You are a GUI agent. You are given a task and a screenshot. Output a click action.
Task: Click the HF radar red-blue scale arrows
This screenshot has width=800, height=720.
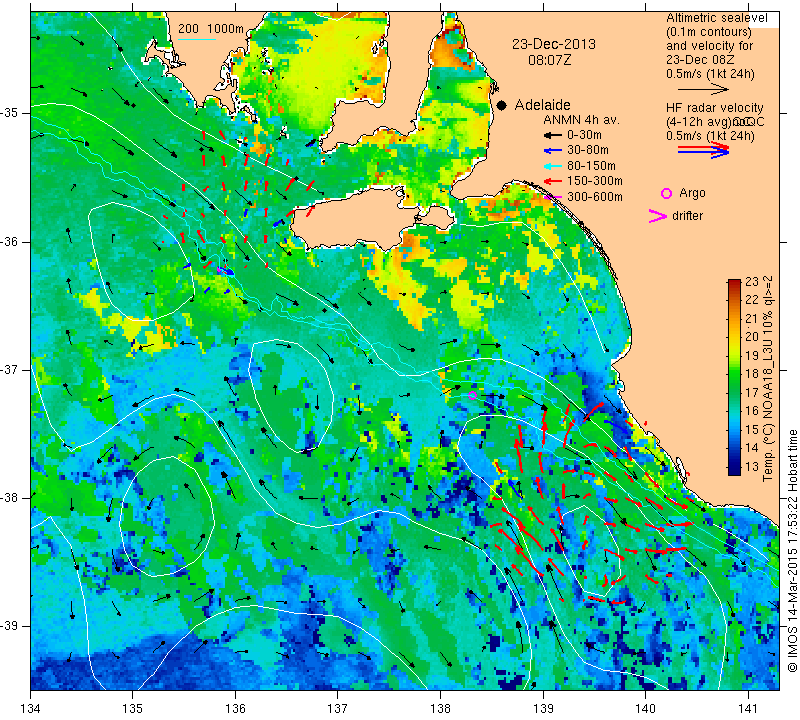tap(703, 150)
